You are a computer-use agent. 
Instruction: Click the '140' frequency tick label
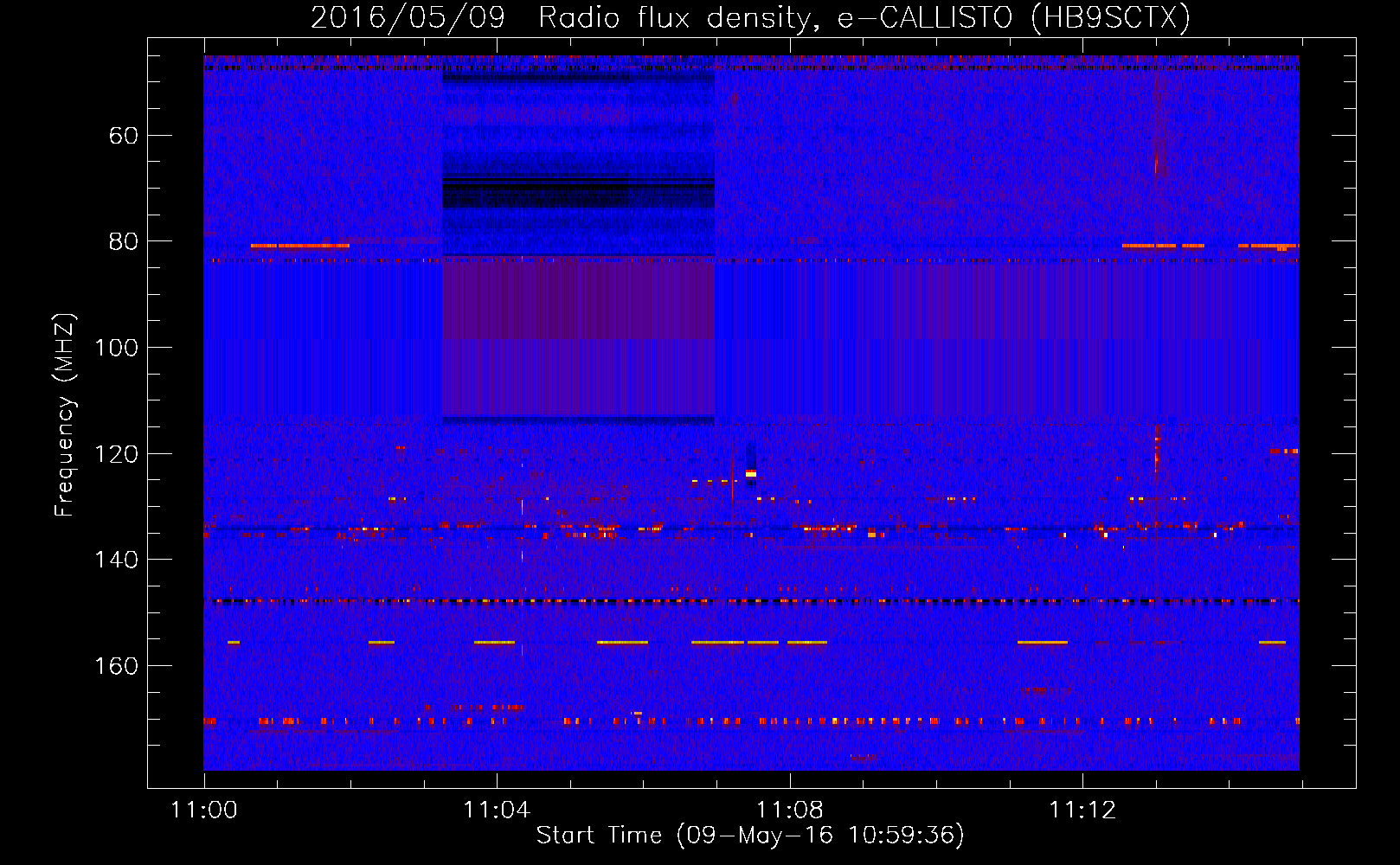point(116,560)
